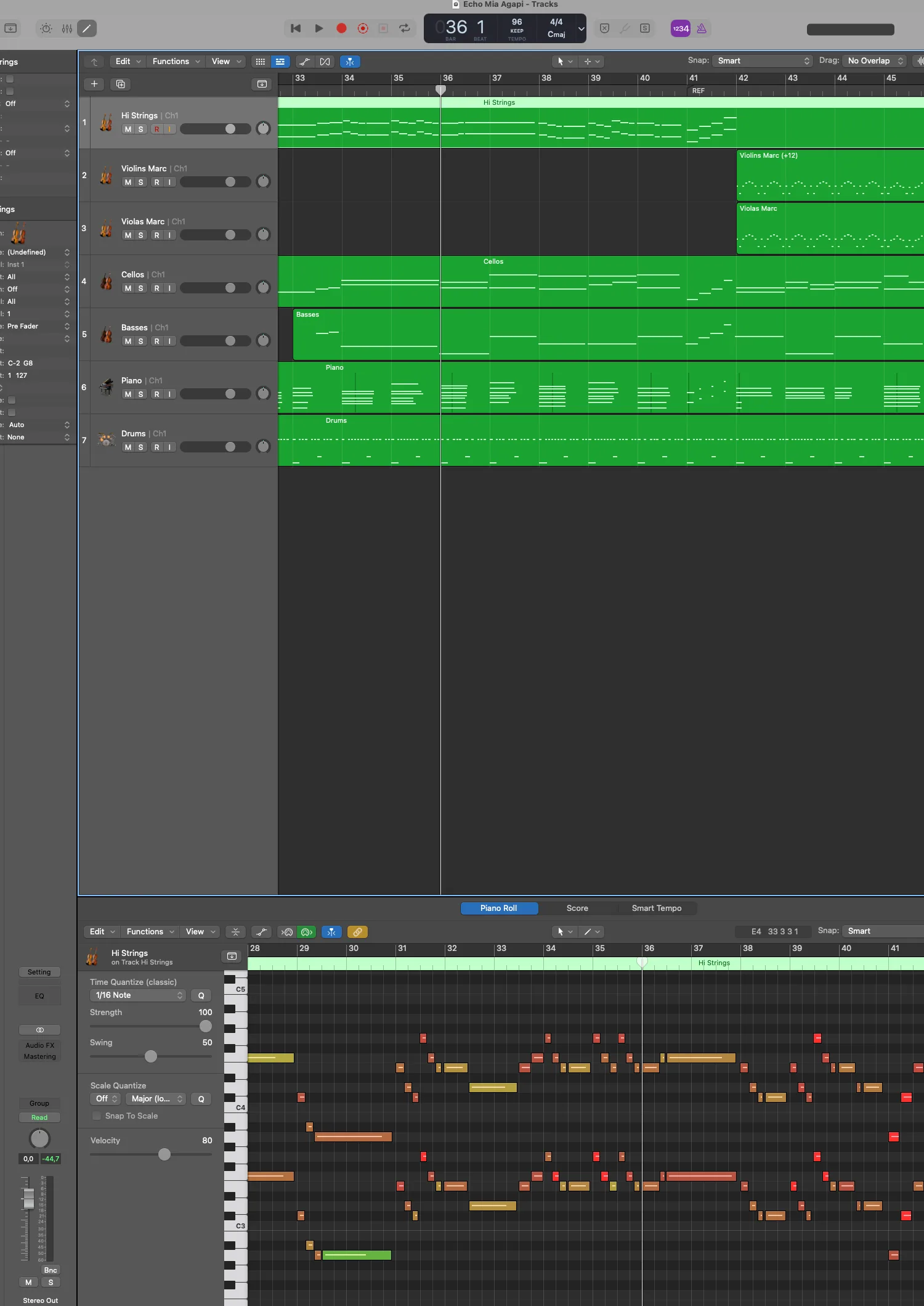The width and height of the screenshot is (924, 1306).
Task: Change the Snap setting from Smart
Action: (x=763, y=61)
